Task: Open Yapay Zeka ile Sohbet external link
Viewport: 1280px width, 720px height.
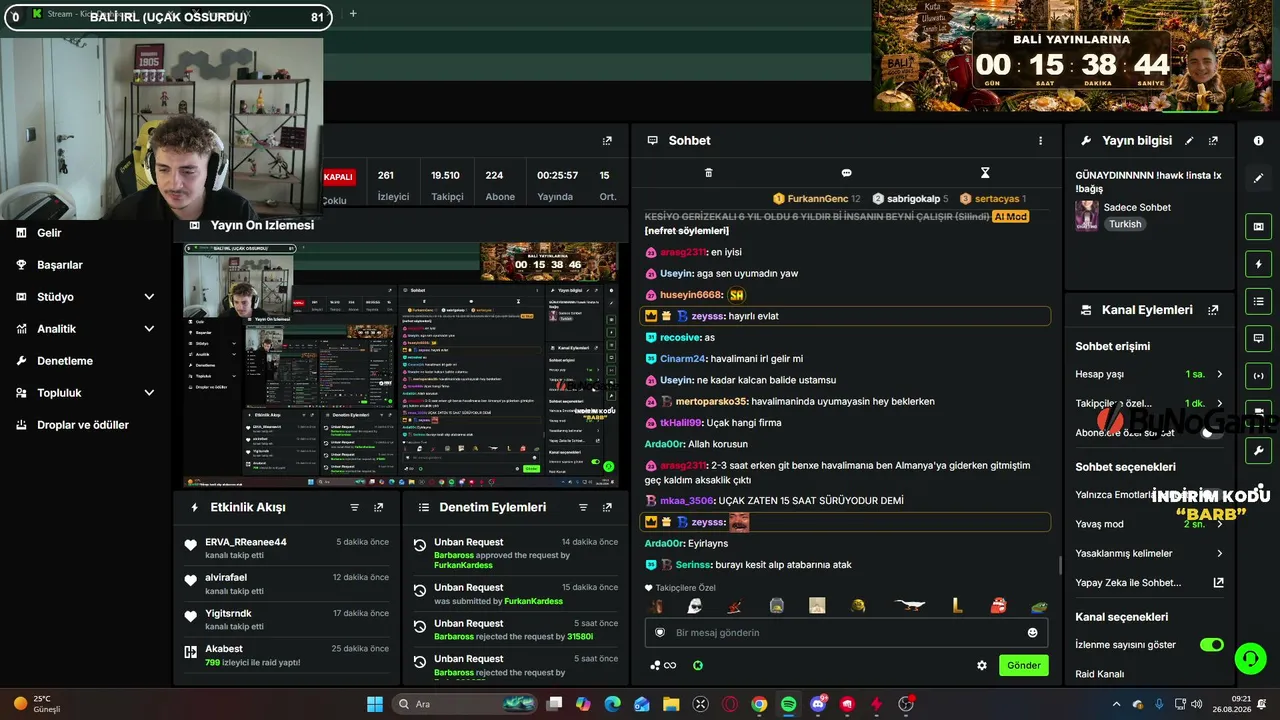Action: [x=1218, y=582]
